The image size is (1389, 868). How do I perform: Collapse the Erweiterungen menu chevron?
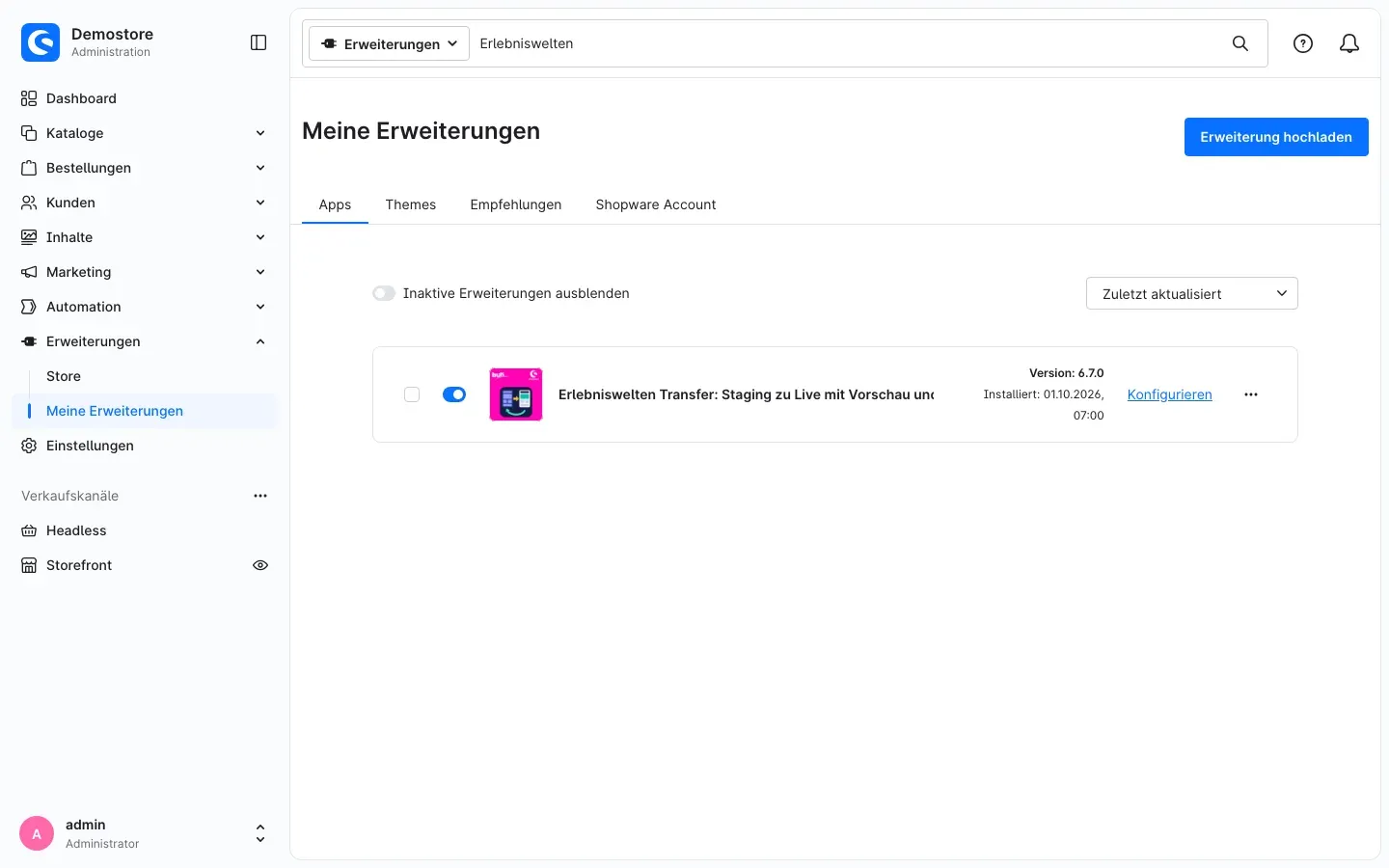[x=260, y=341]
